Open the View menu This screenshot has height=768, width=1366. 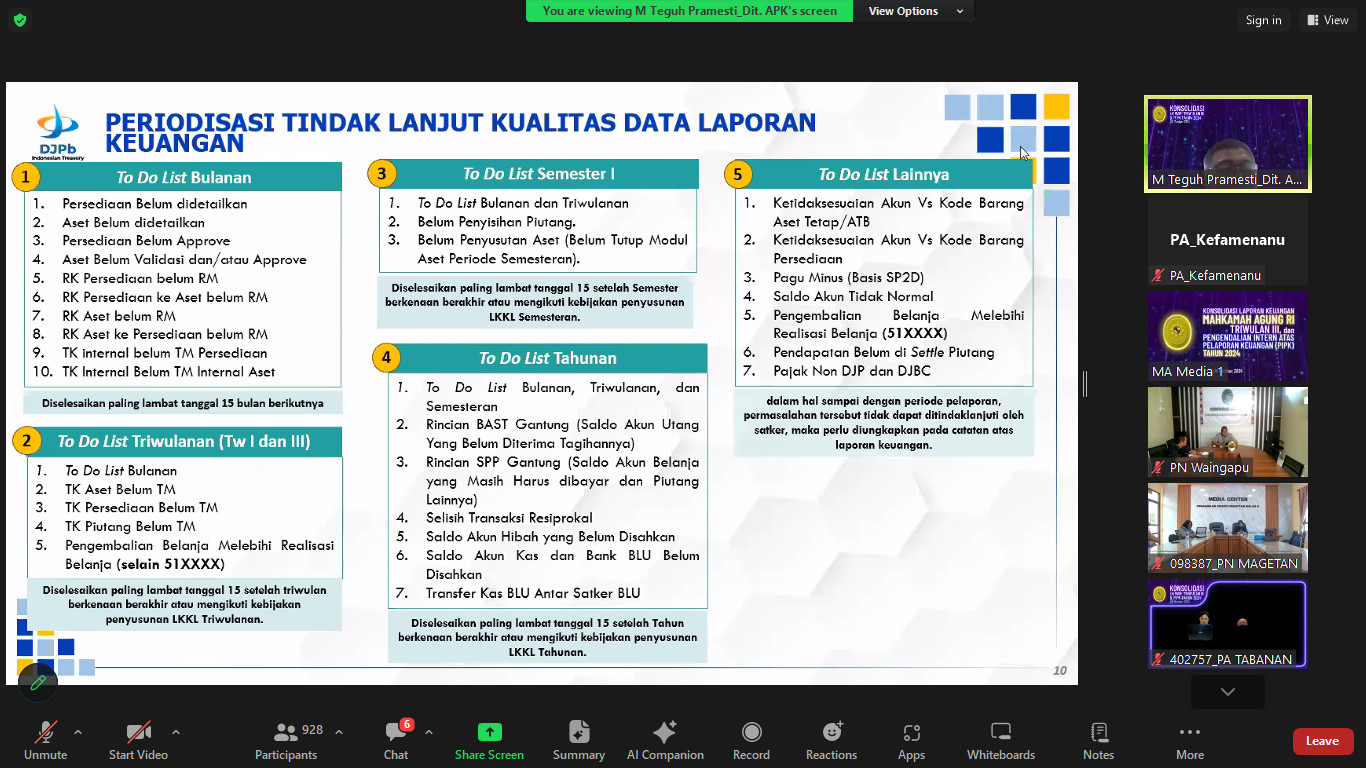(1327, 19)
